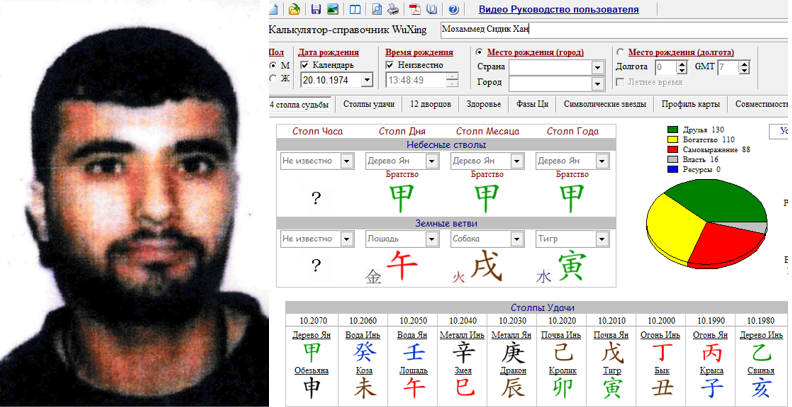Switch to the Столпы удачи tab
The width and height of the screenshot is (792, 407).
(369, 104)
